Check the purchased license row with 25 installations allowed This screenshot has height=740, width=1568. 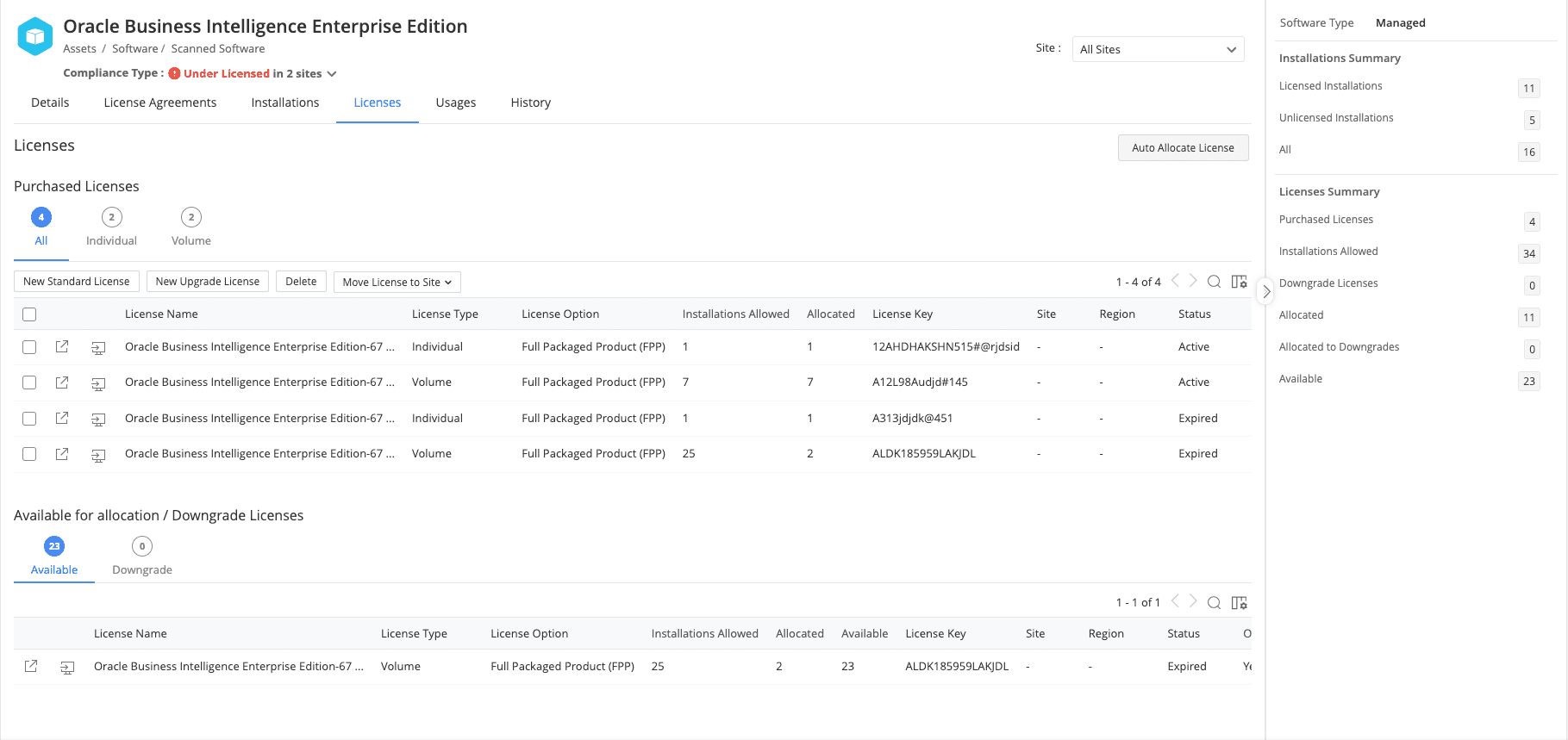click(29, 454)
